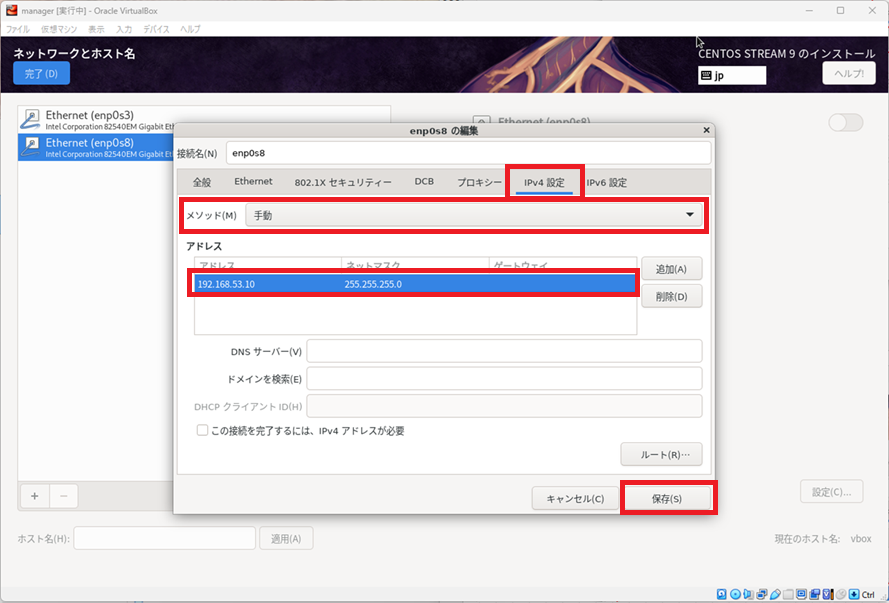Open the 表示 menu
Viewport: 889px width, 603px height.
coord(96,29)
